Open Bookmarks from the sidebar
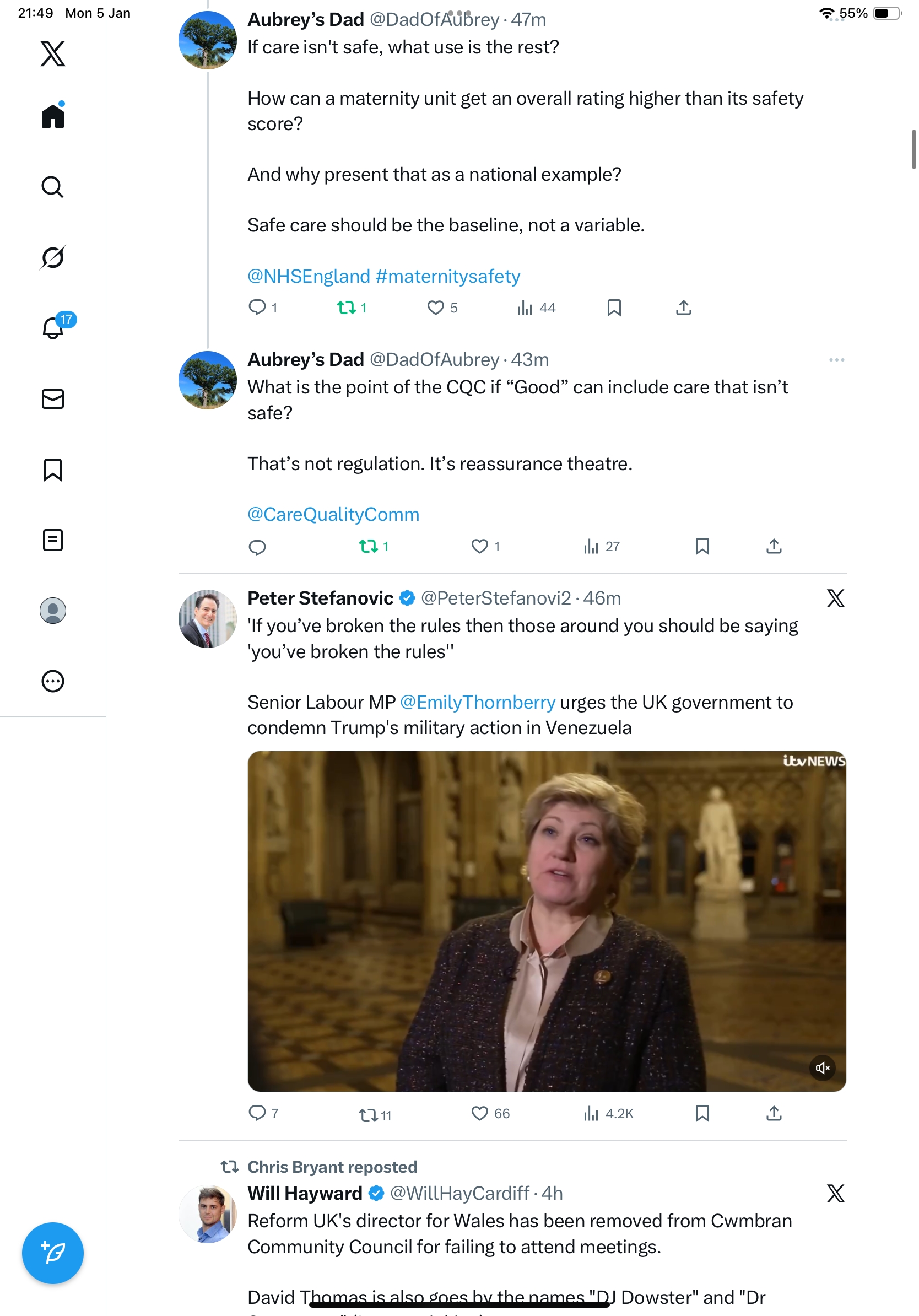This screenshot has height=1316, width=919. (x=53, y=470)
